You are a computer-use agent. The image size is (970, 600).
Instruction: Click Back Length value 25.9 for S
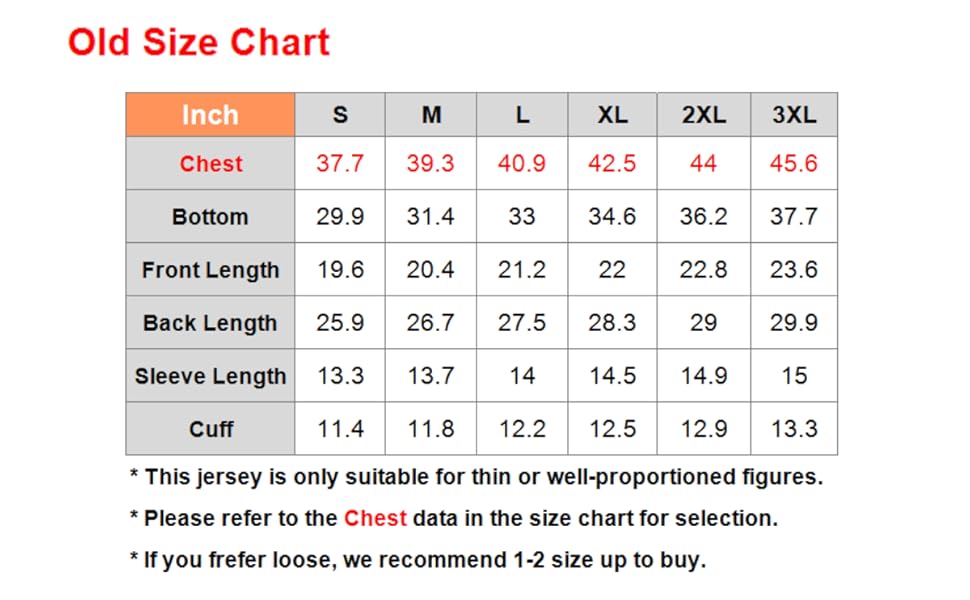(340, 323)
